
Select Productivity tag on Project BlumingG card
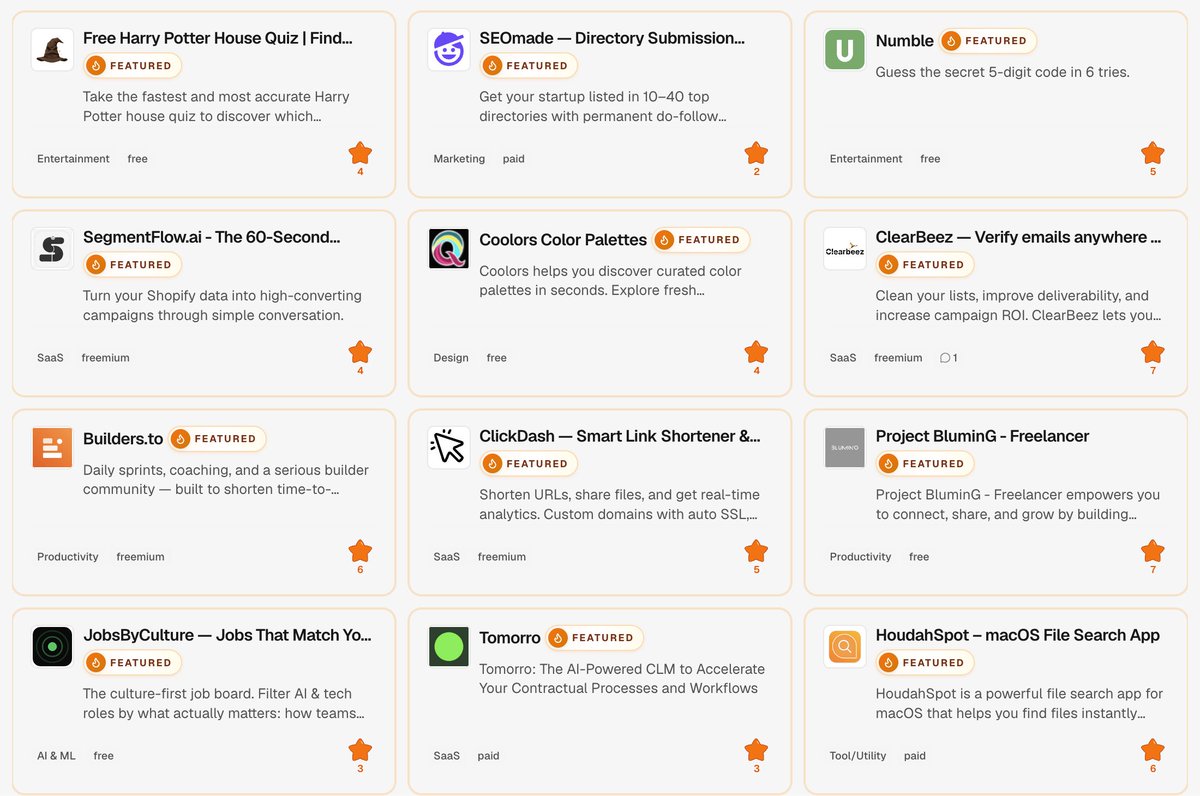(x=860, y=557)
